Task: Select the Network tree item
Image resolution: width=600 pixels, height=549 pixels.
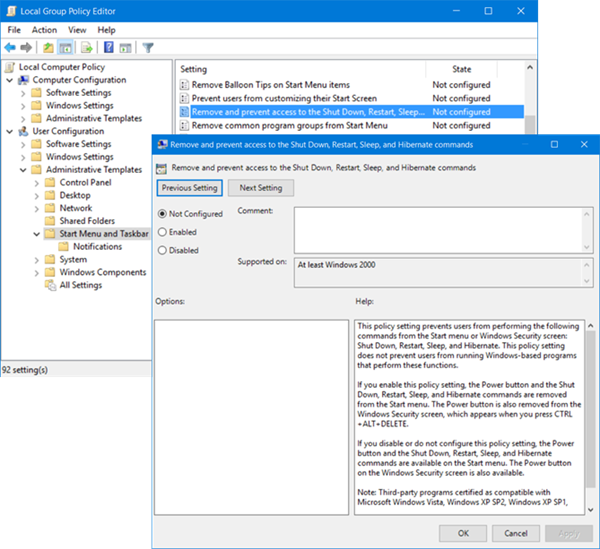Action: pos(76,208)
